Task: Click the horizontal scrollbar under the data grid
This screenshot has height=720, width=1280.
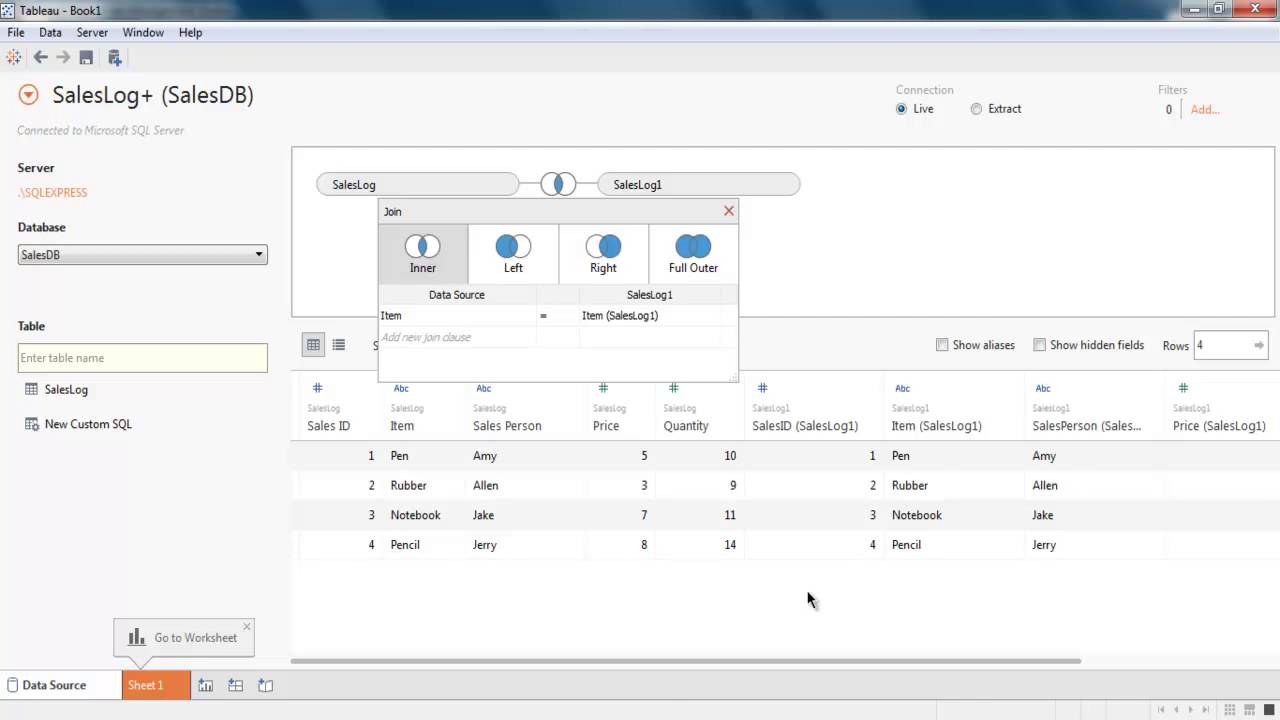Action: [x=686, y=661]
